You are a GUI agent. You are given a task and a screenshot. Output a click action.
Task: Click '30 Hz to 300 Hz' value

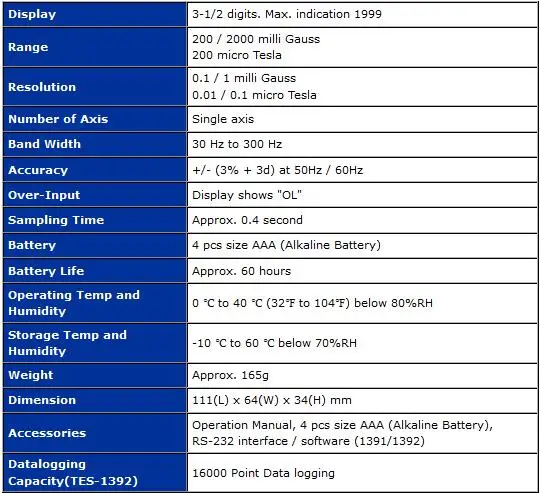pyautogui.click(x=237, y=144)
